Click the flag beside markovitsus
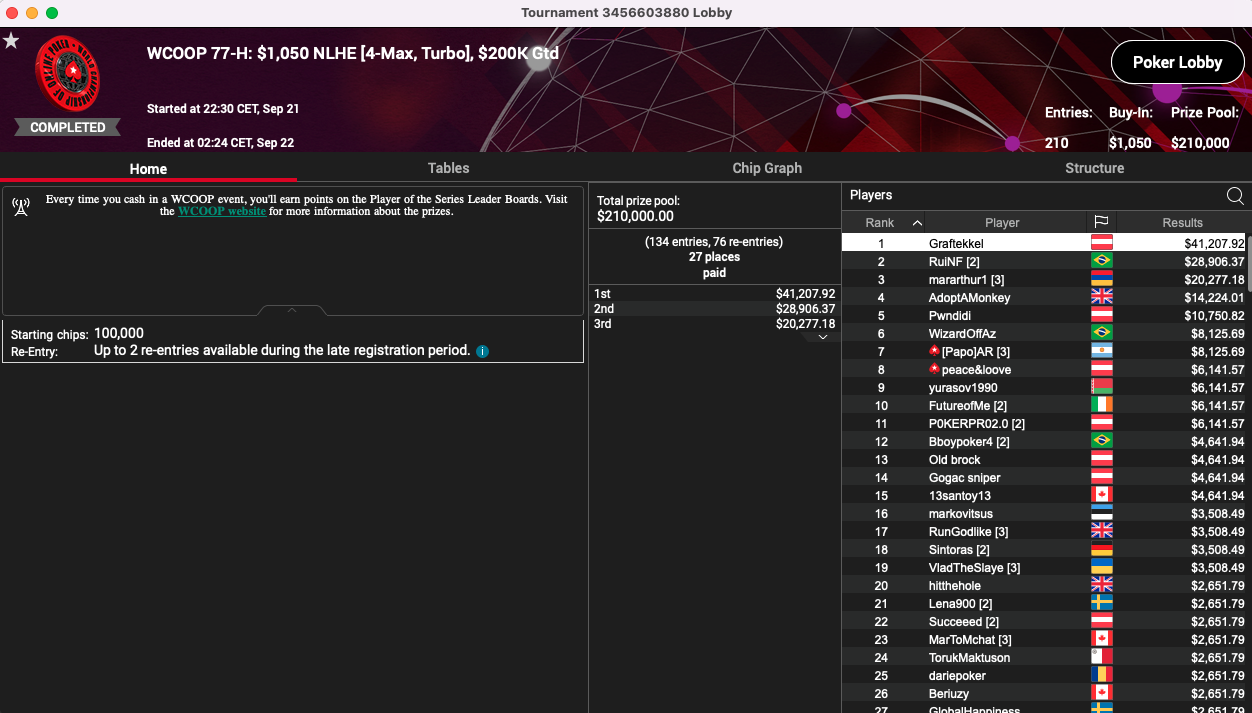This screenshot has width=1252, height=713. click(1101, 513)
